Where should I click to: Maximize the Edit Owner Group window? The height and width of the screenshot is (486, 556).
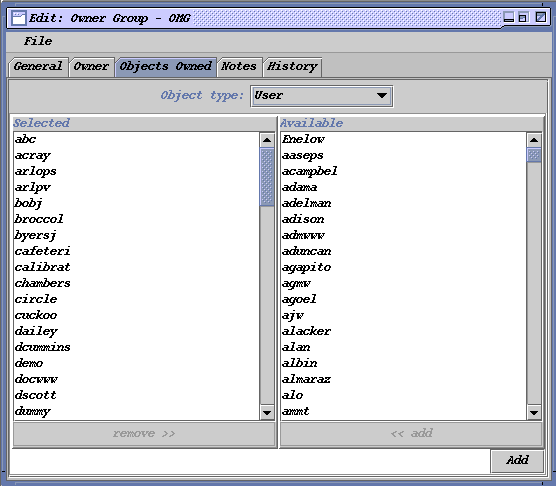click(x=540, y=17)
